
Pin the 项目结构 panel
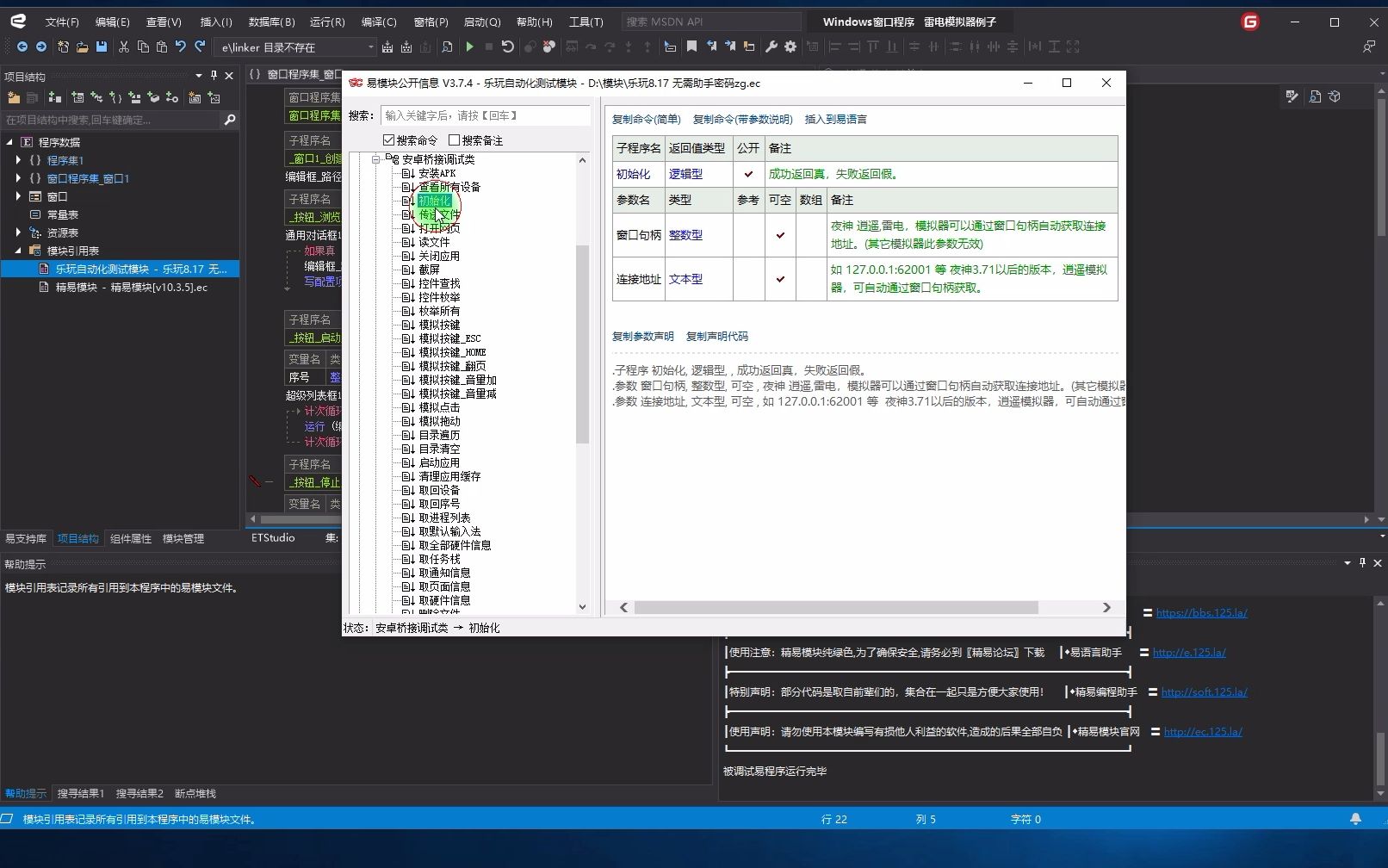214,76
